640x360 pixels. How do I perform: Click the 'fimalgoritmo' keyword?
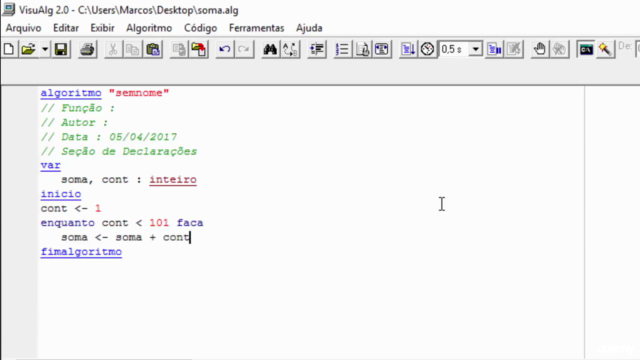pyautogui.click(x=81, y=252)
